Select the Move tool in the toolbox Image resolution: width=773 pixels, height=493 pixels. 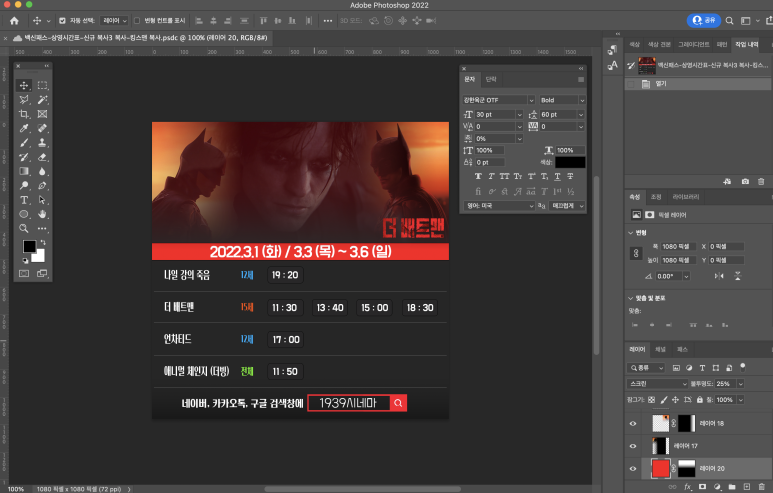coord(24,85)
